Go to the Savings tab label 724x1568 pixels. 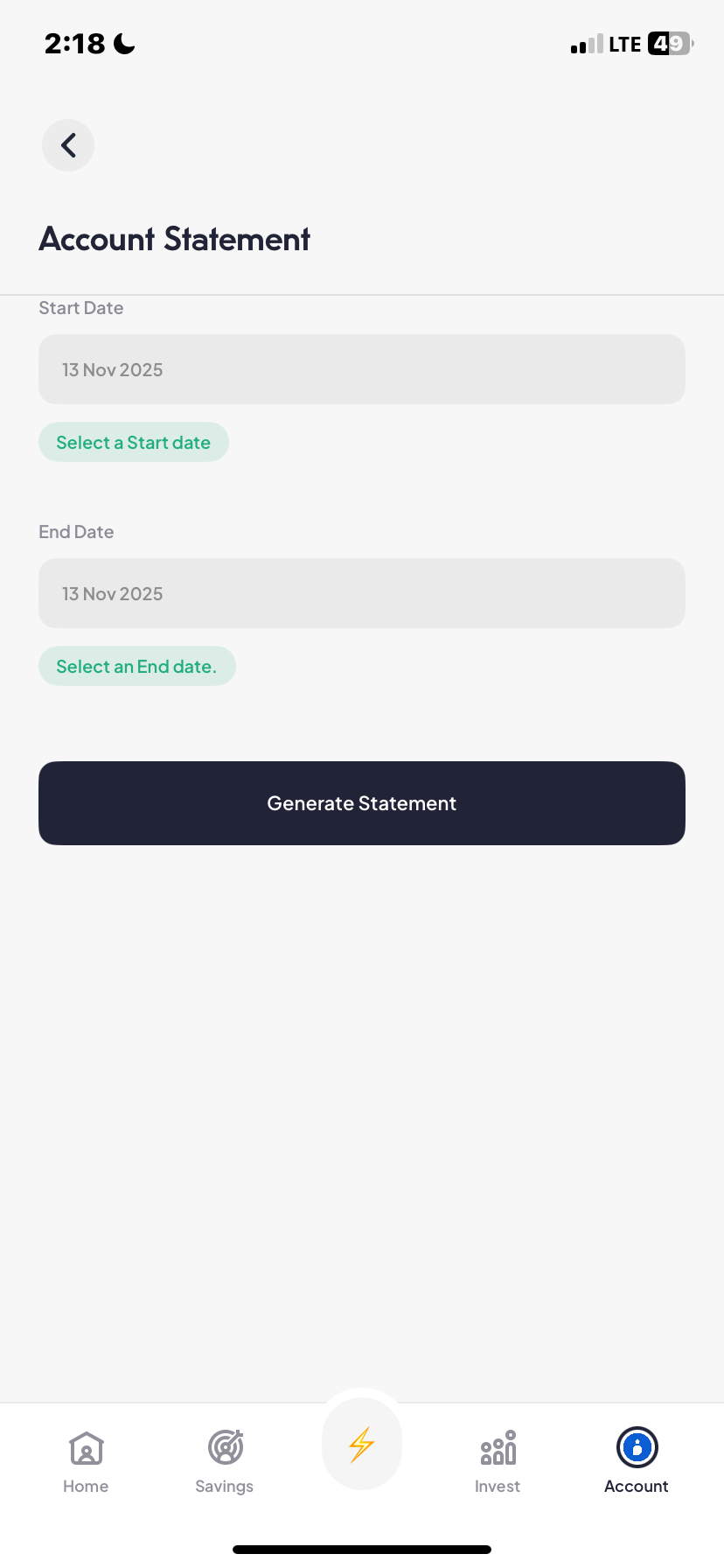tap(225, 1487)
